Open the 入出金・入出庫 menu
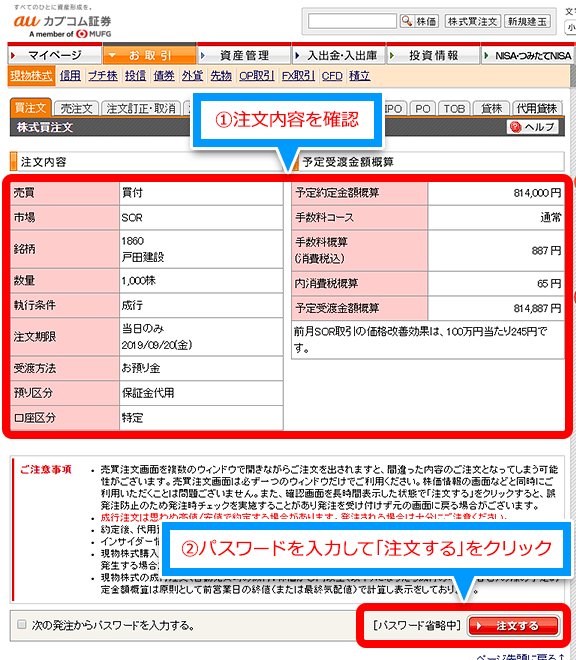This screenshot has width=576, height=660. pyautogui.click(x=339, y=55)
